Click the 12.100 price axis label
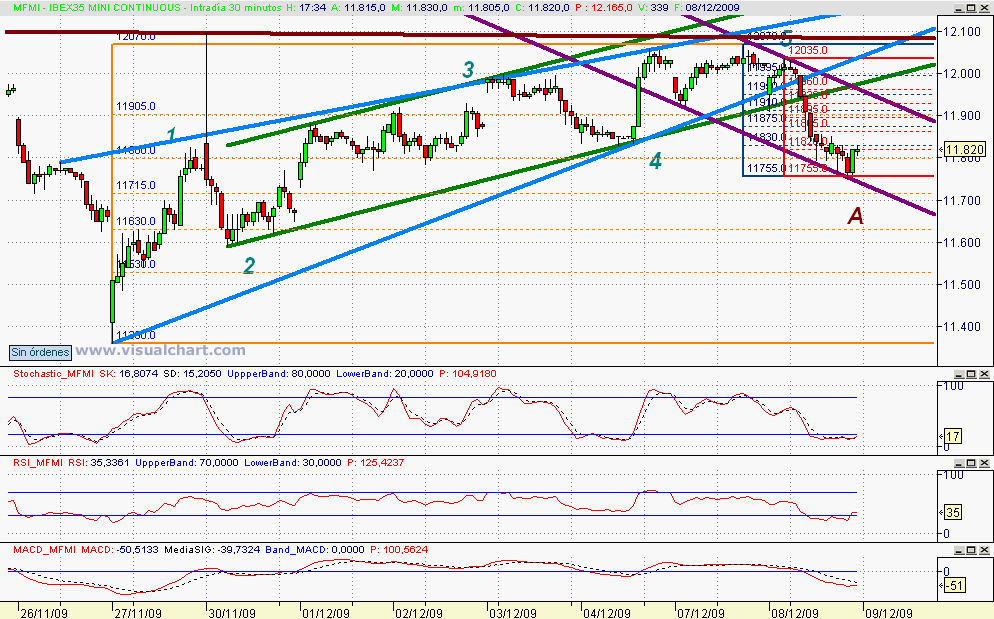Viewport: 994px width, 619px height. tap(962, 32)
